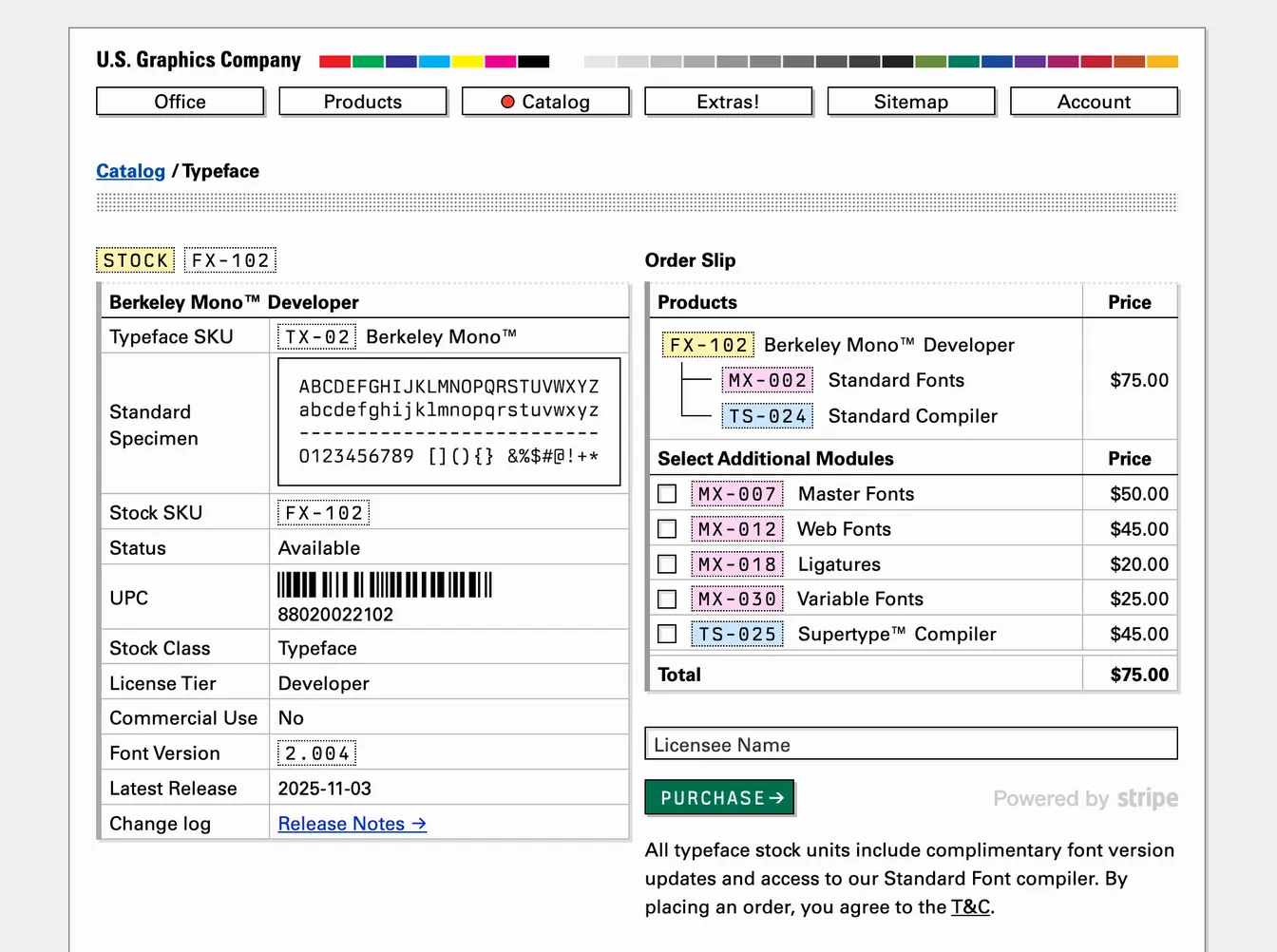Tick the MX-018 Ligatures checkbox
Viewport: 1277px width, 952px height.
point(667,564)
